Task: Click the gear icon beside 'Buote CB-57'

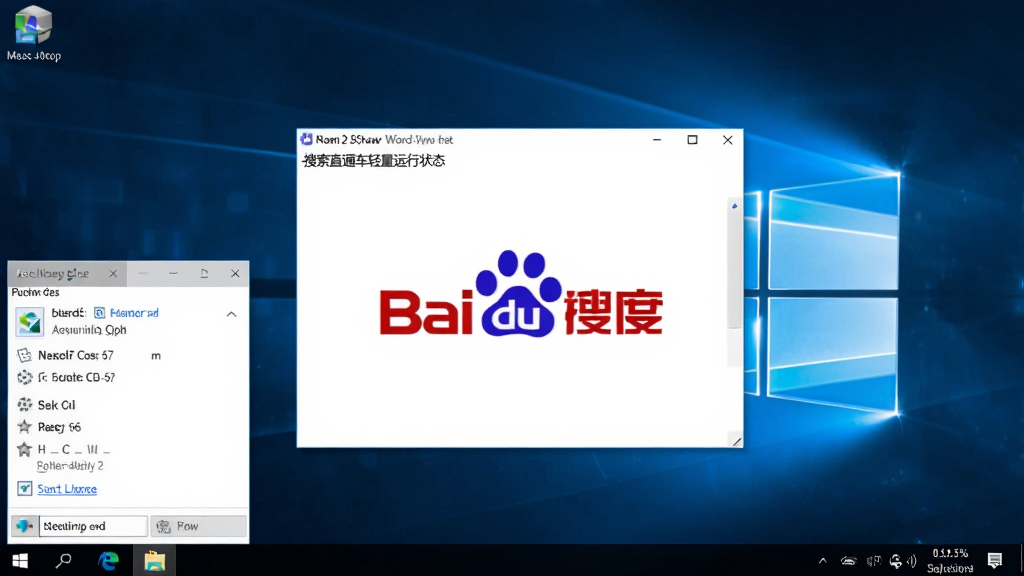Action: point(24,377)
